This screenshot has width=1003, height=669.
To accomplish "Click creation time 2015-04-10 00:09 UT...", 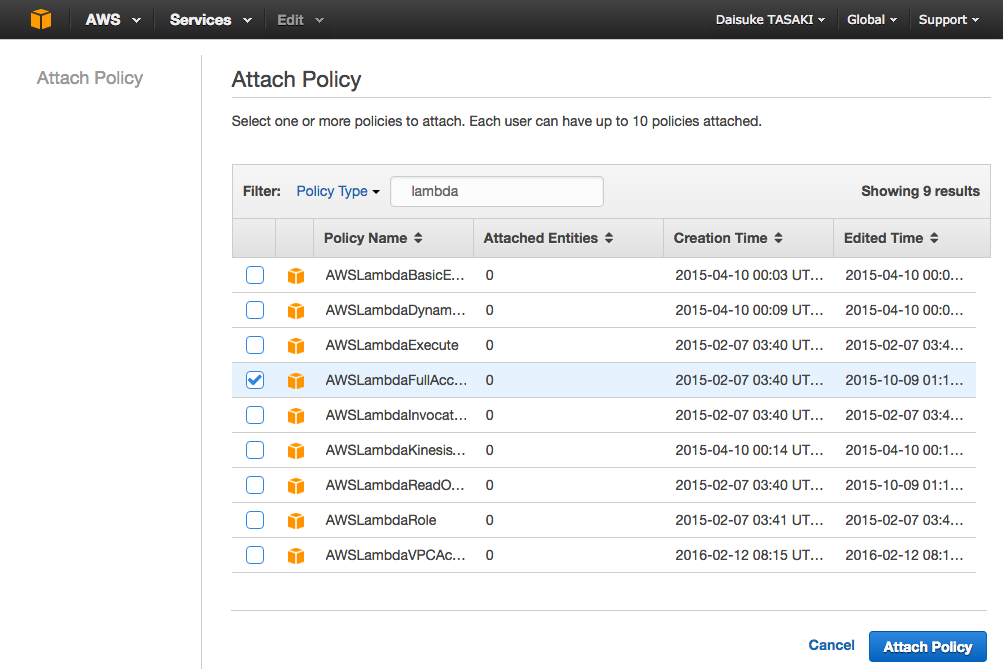I will pyautogui.click(x=749, y=310).
